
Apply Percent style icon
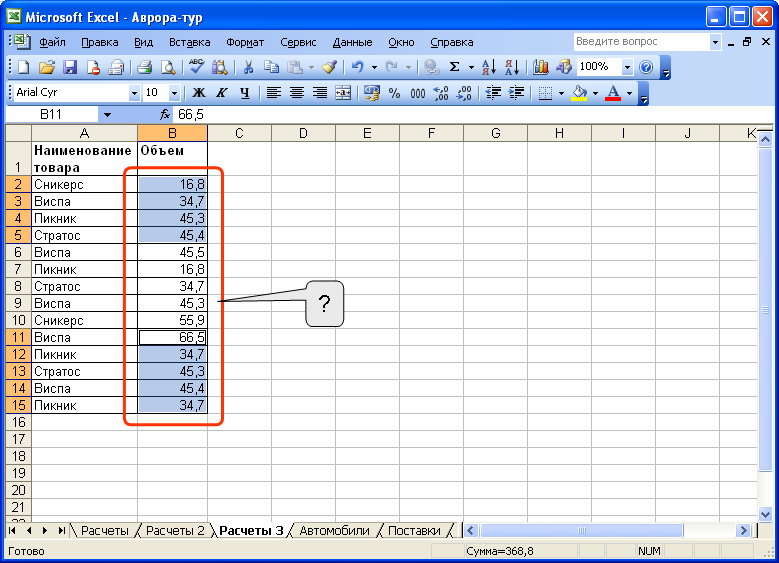pyautogui.click(x=394, y=93)
